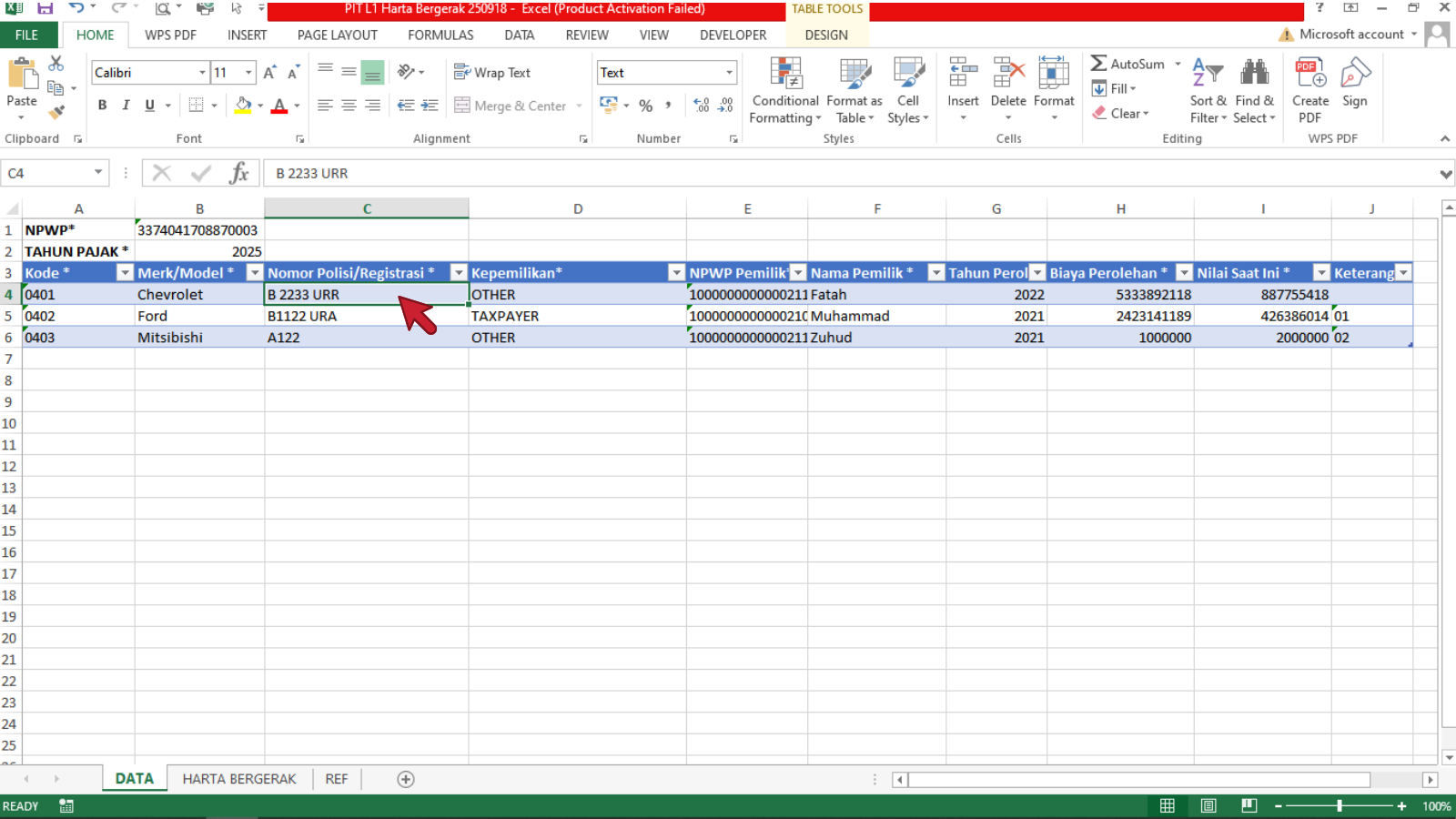Viewport: 1456px width, 819px height.
Task: Click the Format Painter brush icon
Action: click(56, 113)
